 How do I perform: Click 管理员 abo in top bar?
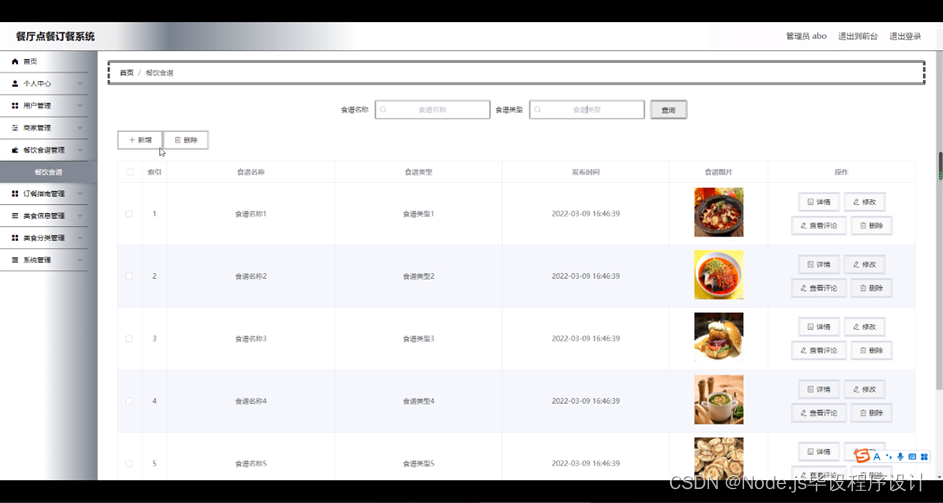pyautogui.click(x=806, y=36)
